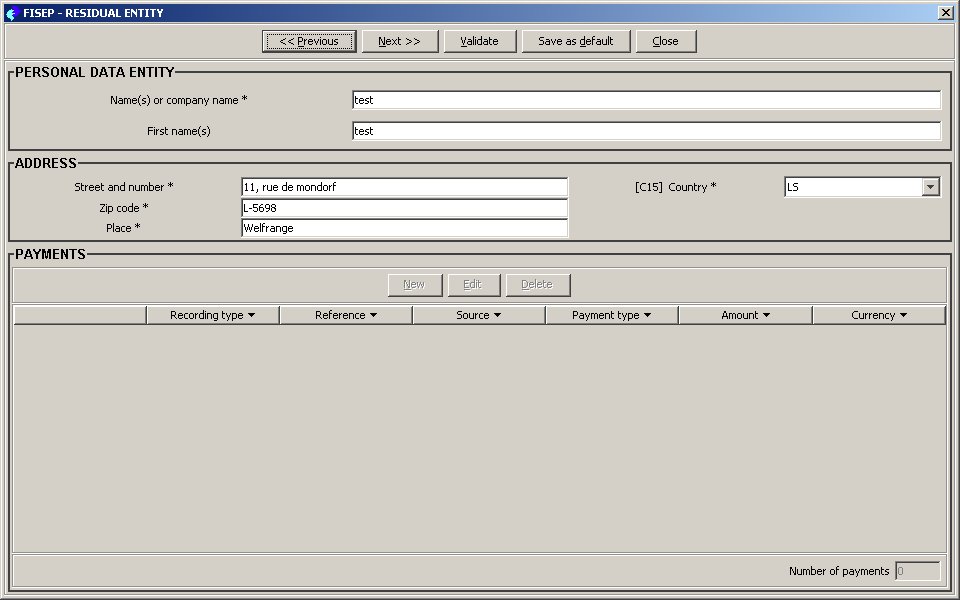Click Save as default button
Viewport: 960px width, 600px height.
click(x=575, y=41)
